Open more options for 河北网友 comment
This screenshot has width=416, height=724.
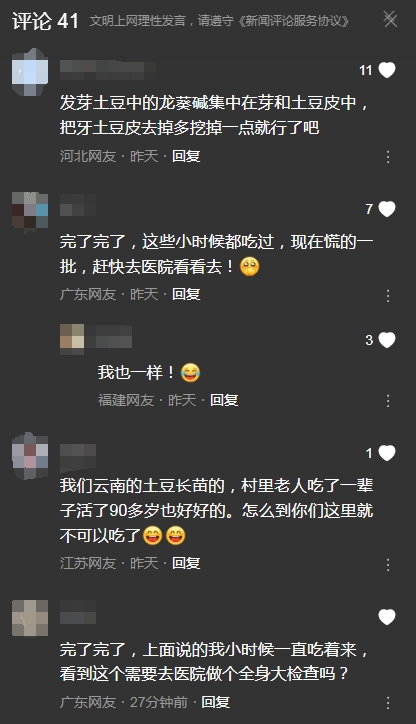[x=388, y=157]
